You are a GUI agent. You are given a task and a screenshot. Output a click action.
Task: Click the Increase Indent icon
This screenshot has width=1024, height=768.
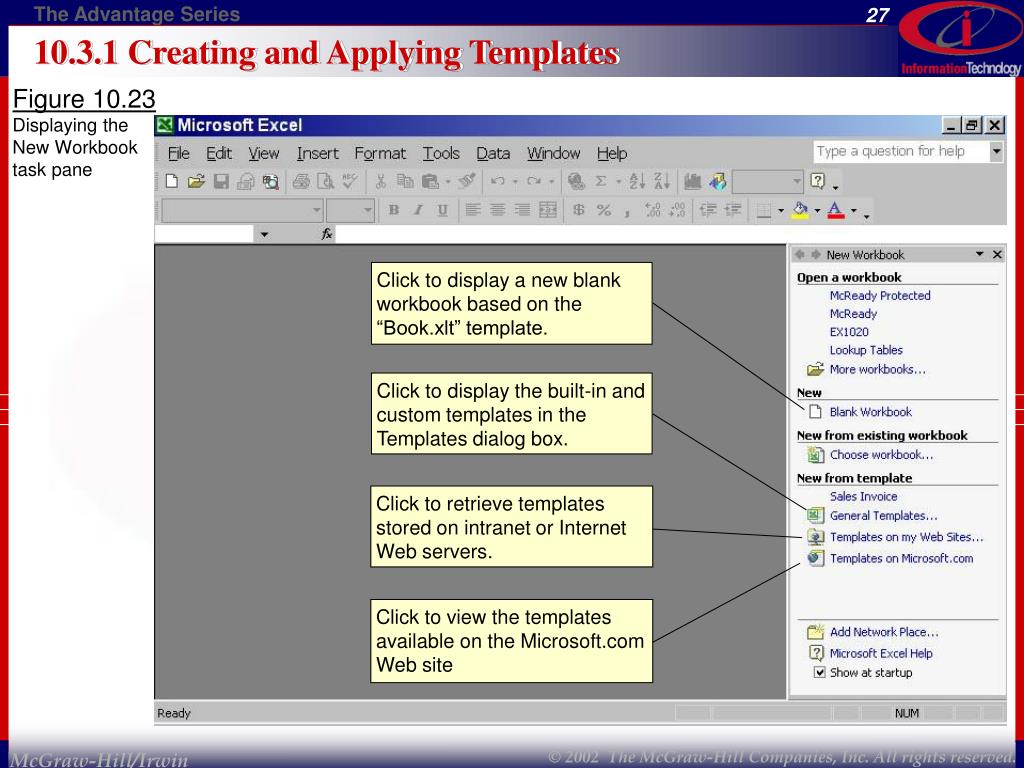733,210
